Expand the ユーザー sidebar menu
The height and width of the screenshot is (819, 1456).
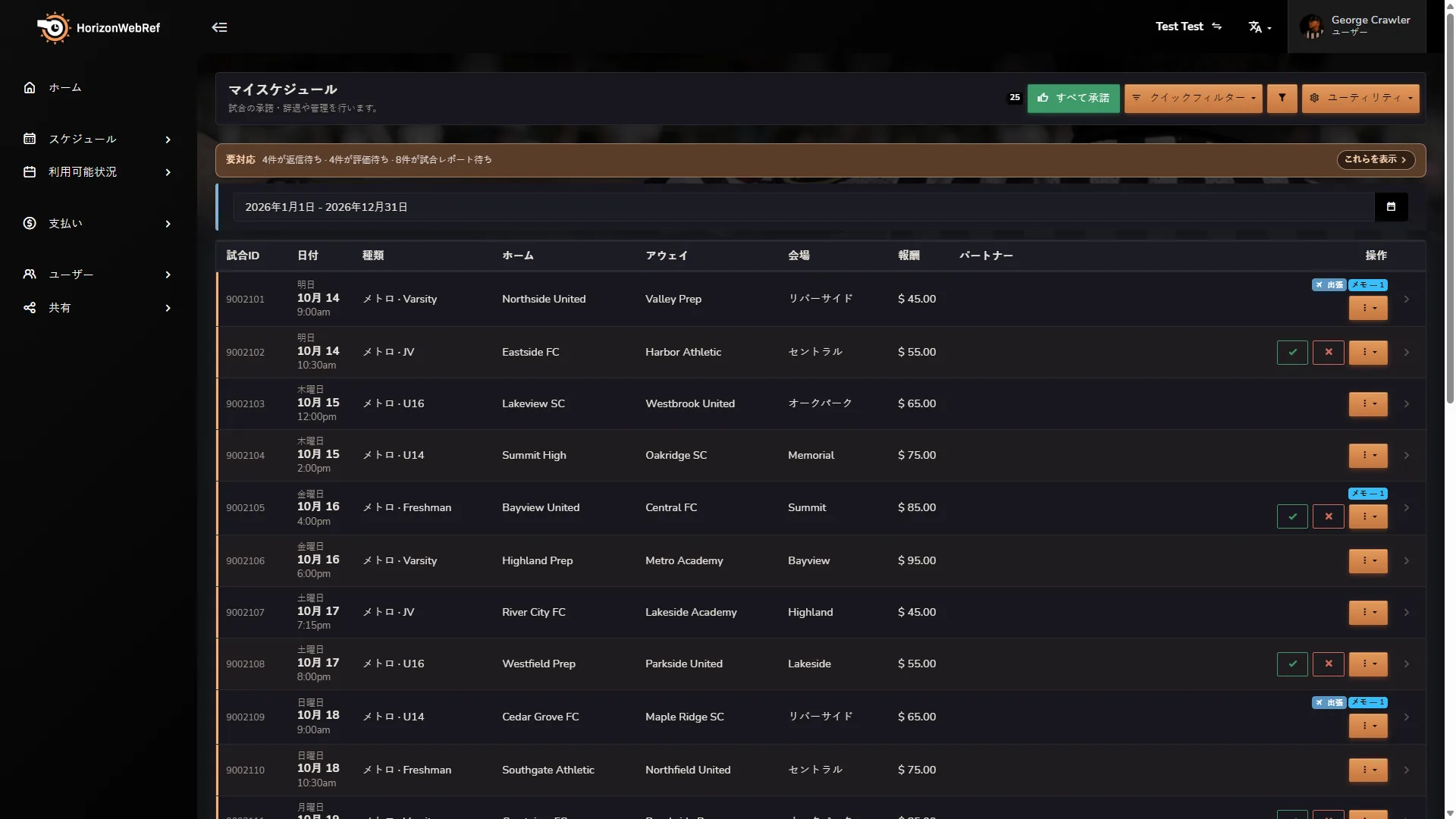(x=99, y=275)
